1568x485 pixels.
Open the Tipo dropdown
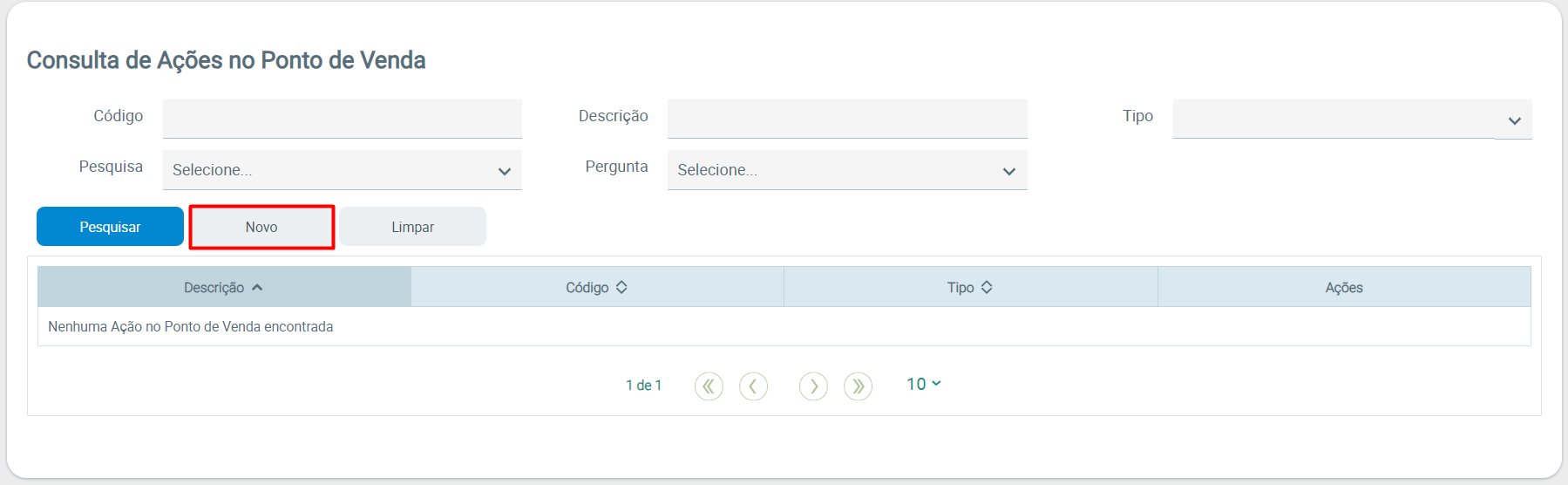click(1351, 120)
